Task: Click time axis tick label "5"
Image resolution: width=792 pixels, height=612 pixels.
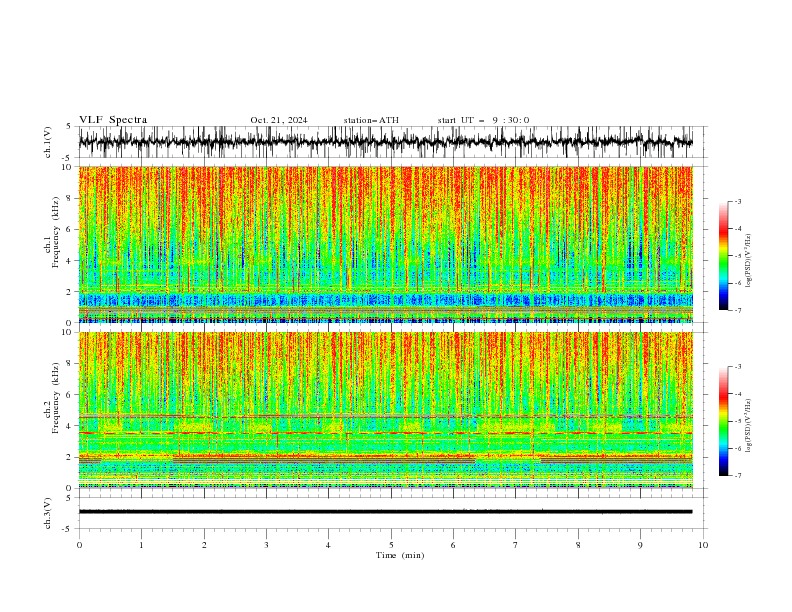Action: coord(391,545)
